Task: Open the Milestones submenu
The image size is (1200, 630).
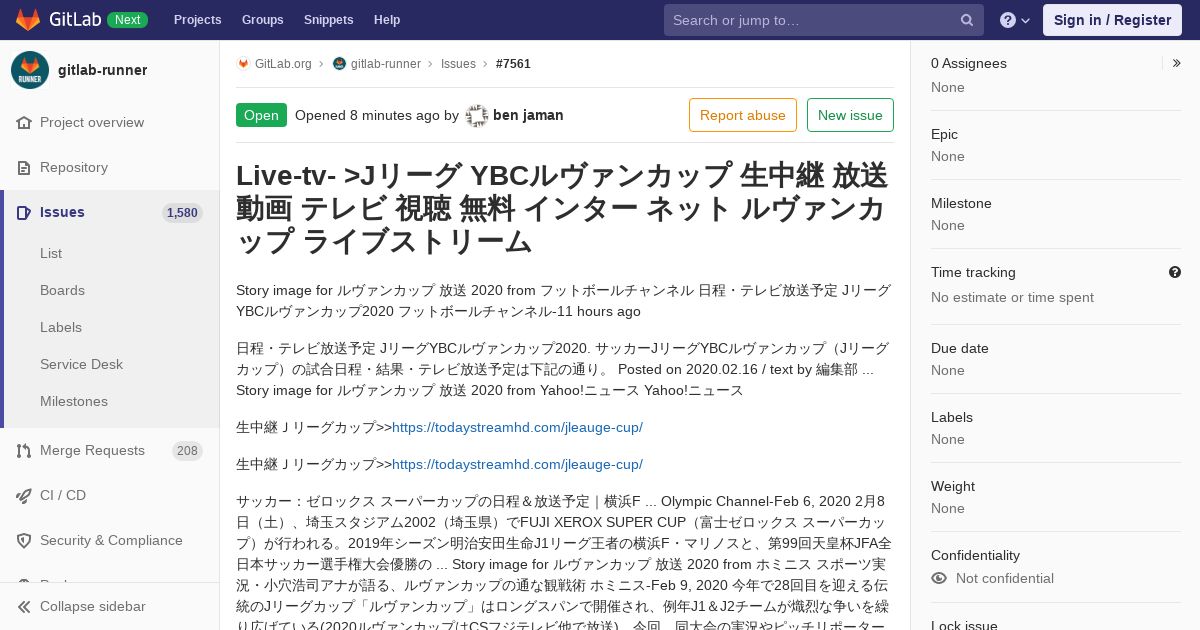Action: pos(74,401)
